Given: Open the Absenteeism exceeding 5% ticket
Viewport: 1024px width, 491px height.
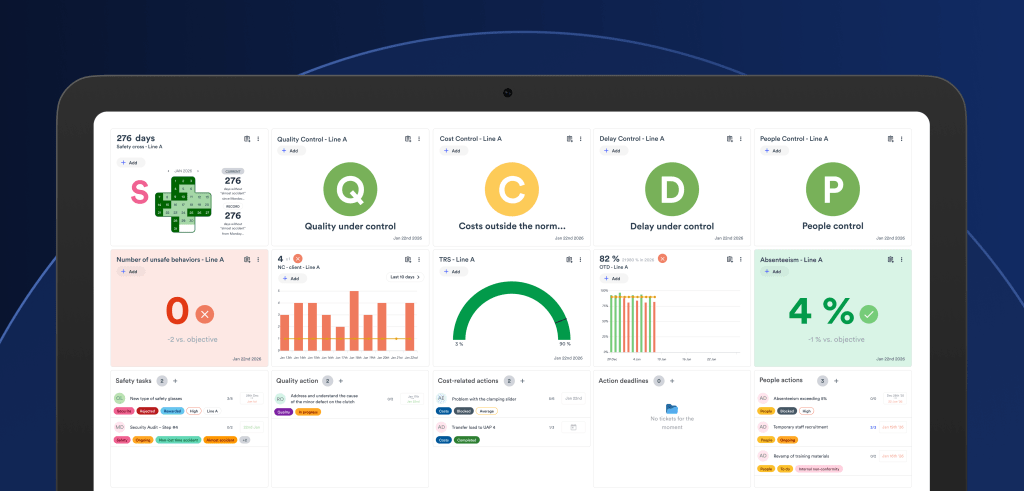Looking at the screenshot, I should (800, 398).
